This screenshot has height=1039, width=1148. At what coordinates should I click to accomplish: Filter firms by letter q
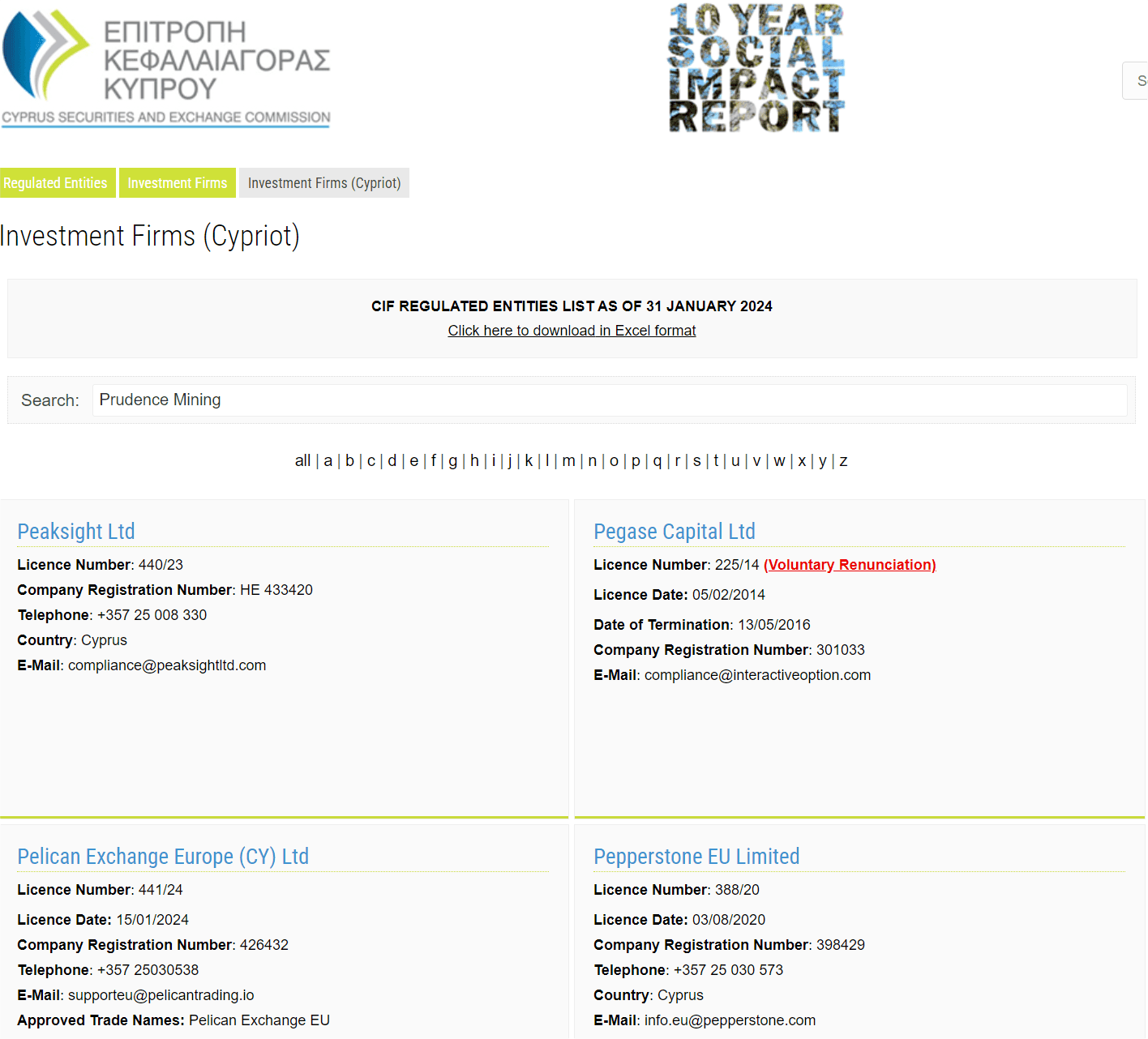coord(658,461)
